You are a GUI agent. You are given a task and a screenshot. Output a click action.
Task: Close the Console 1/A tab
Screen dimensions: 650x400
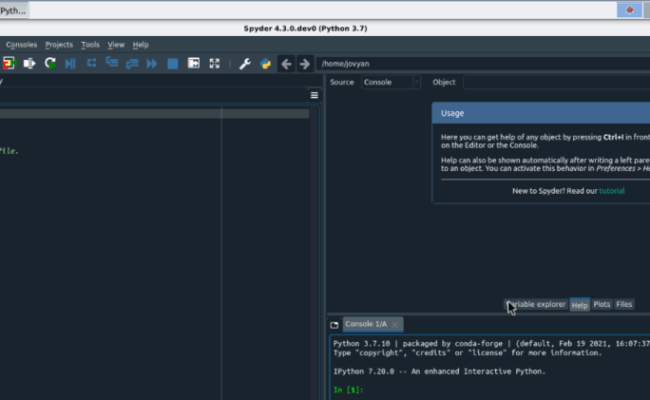click(395, 324)
